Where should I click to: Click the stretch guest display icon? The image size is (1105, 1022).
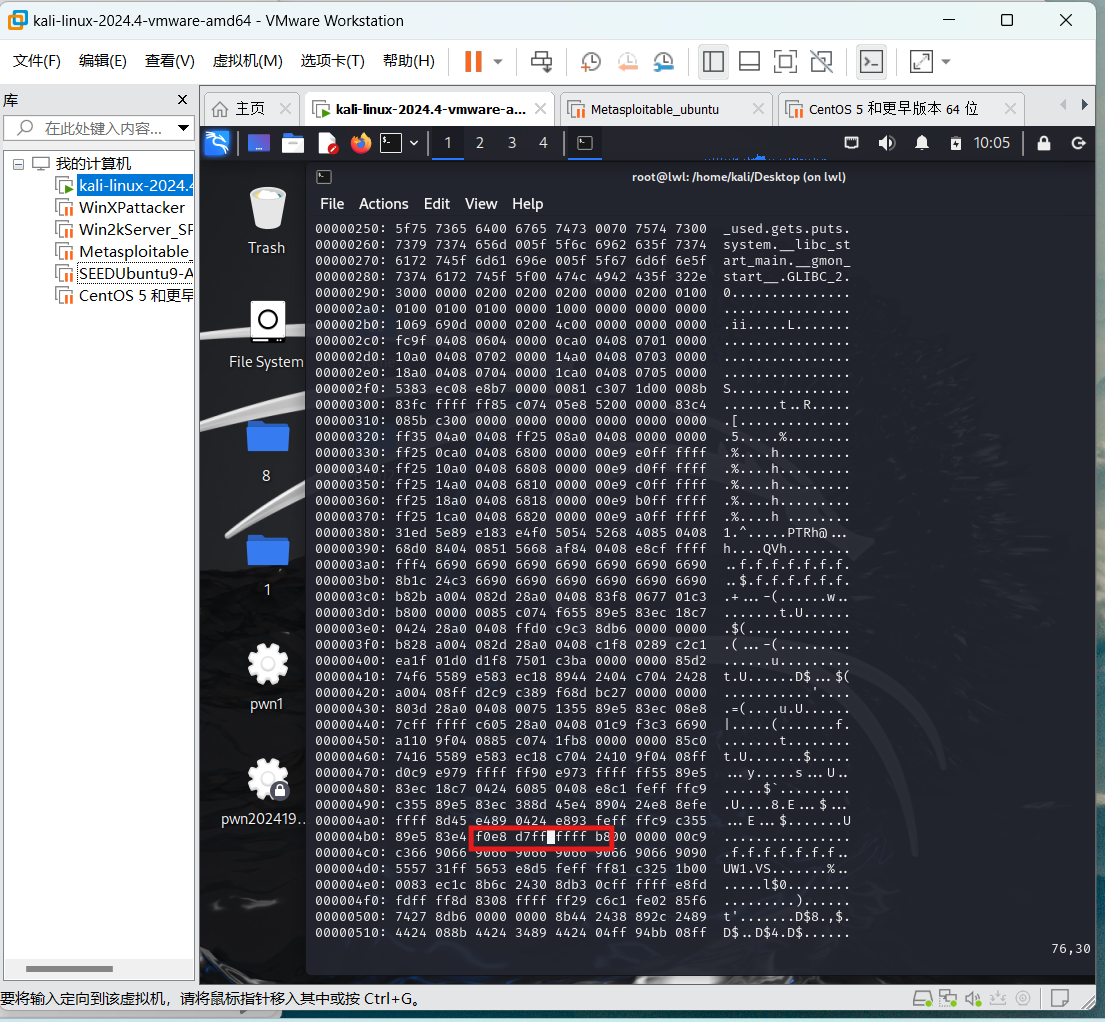click(x=921, y=61)
